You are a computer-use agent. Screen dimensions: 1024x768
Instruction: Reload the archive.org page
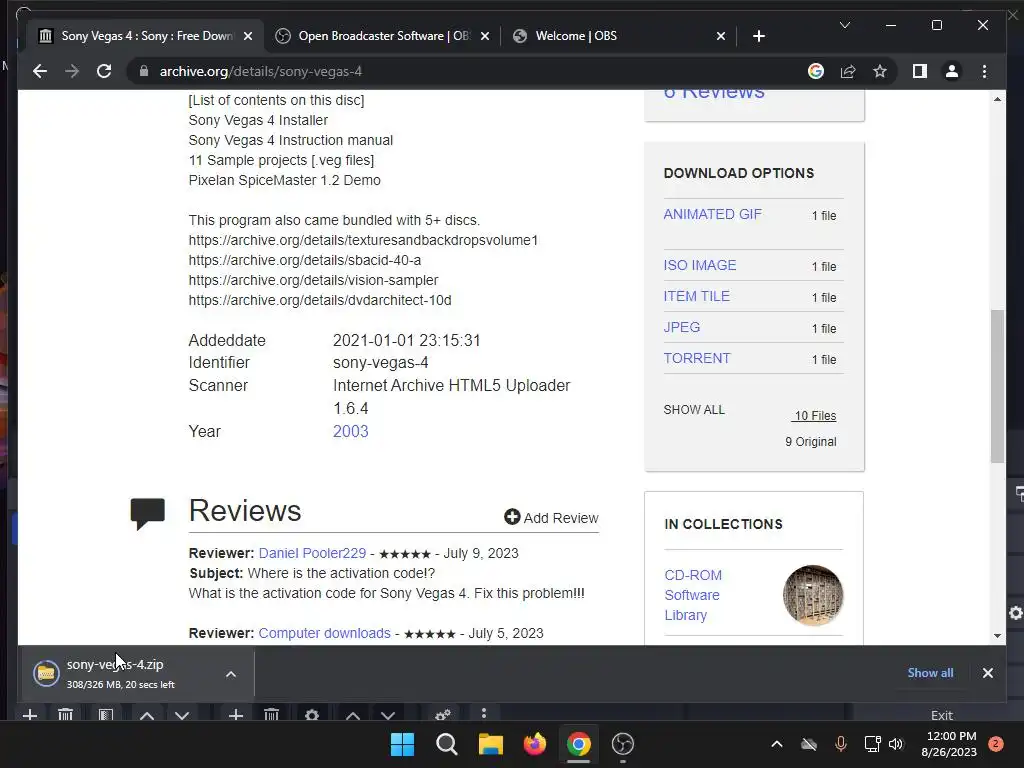click(104, 71)
